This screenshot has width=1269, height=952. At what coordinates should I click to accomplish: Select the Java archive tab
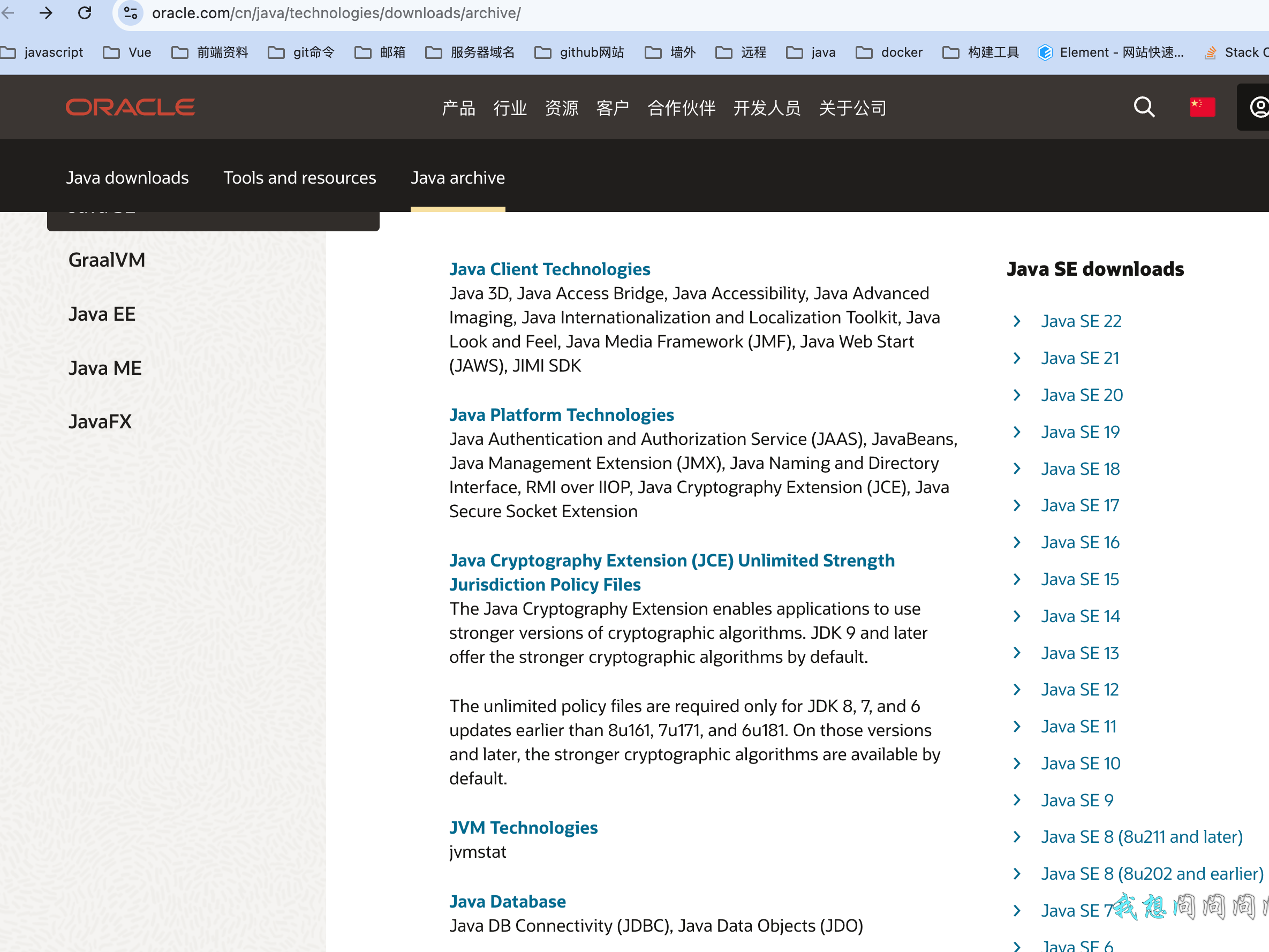458,178
